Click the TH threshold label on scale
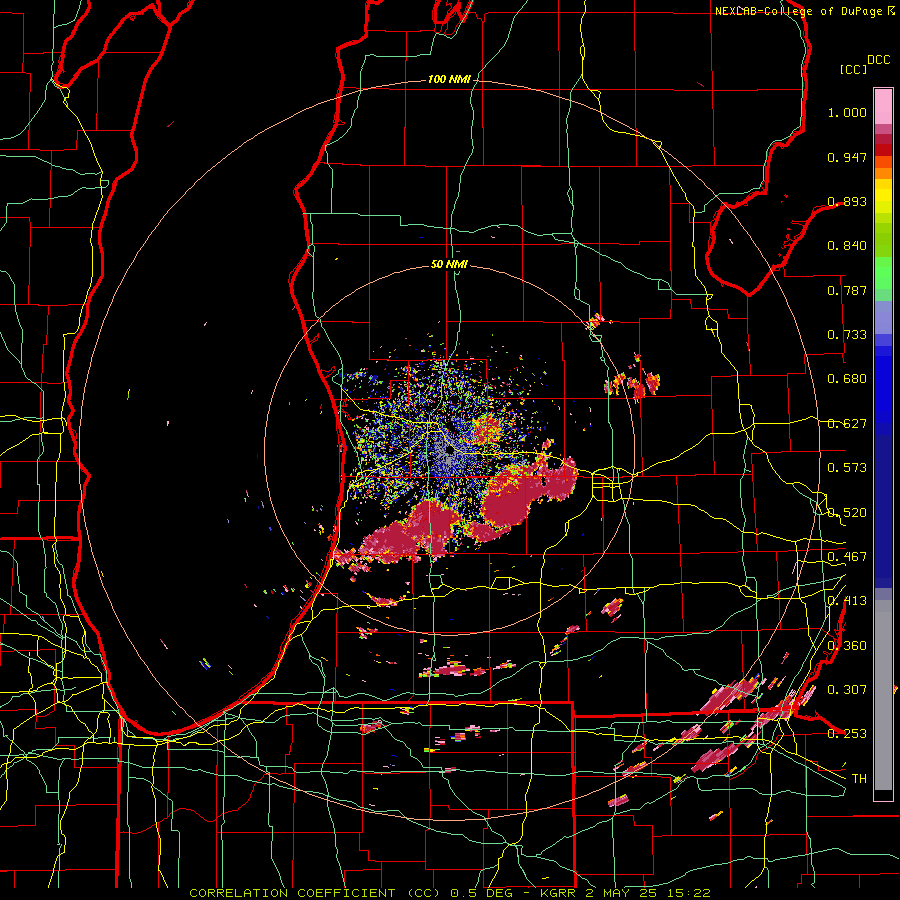 click(x=859, y=779)
